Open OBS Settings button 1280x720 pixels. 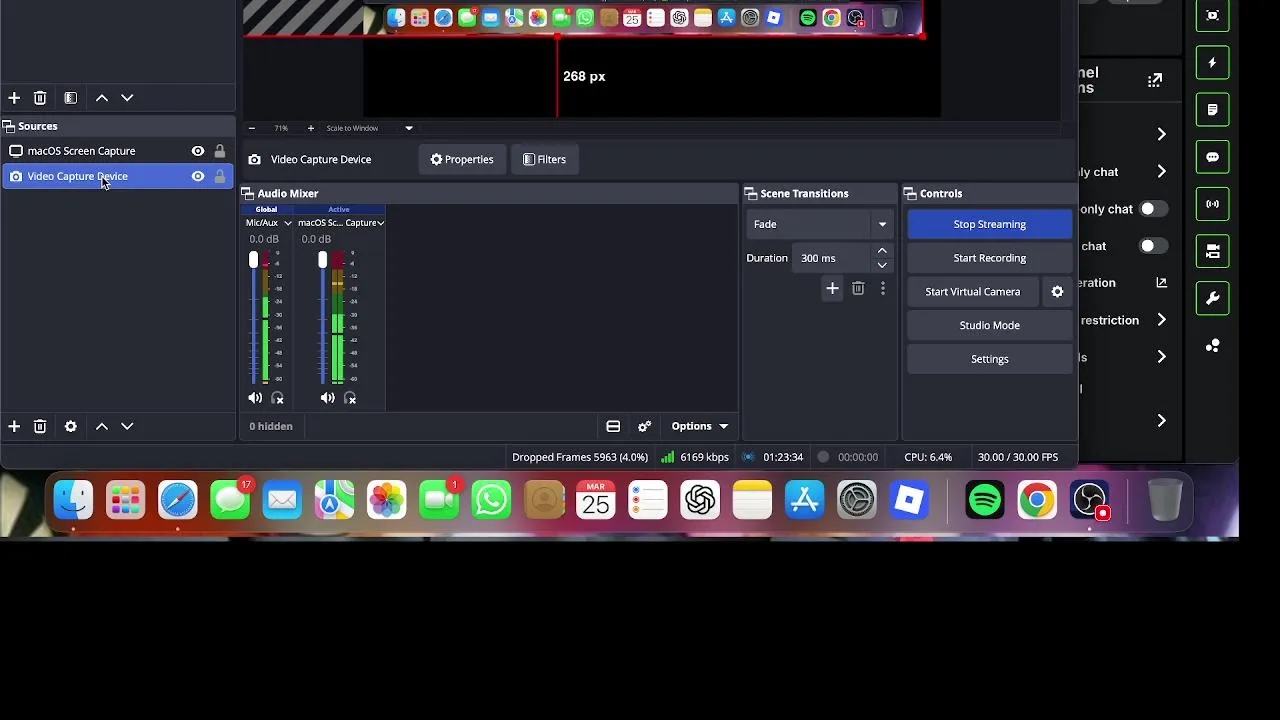[x=990, y=359]
